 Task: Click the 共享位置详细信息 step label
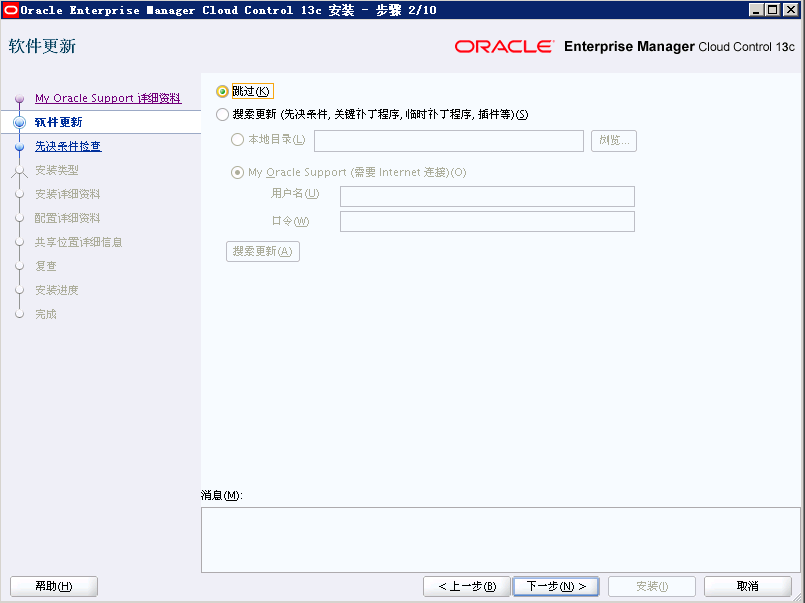click(x=79, y=242)
